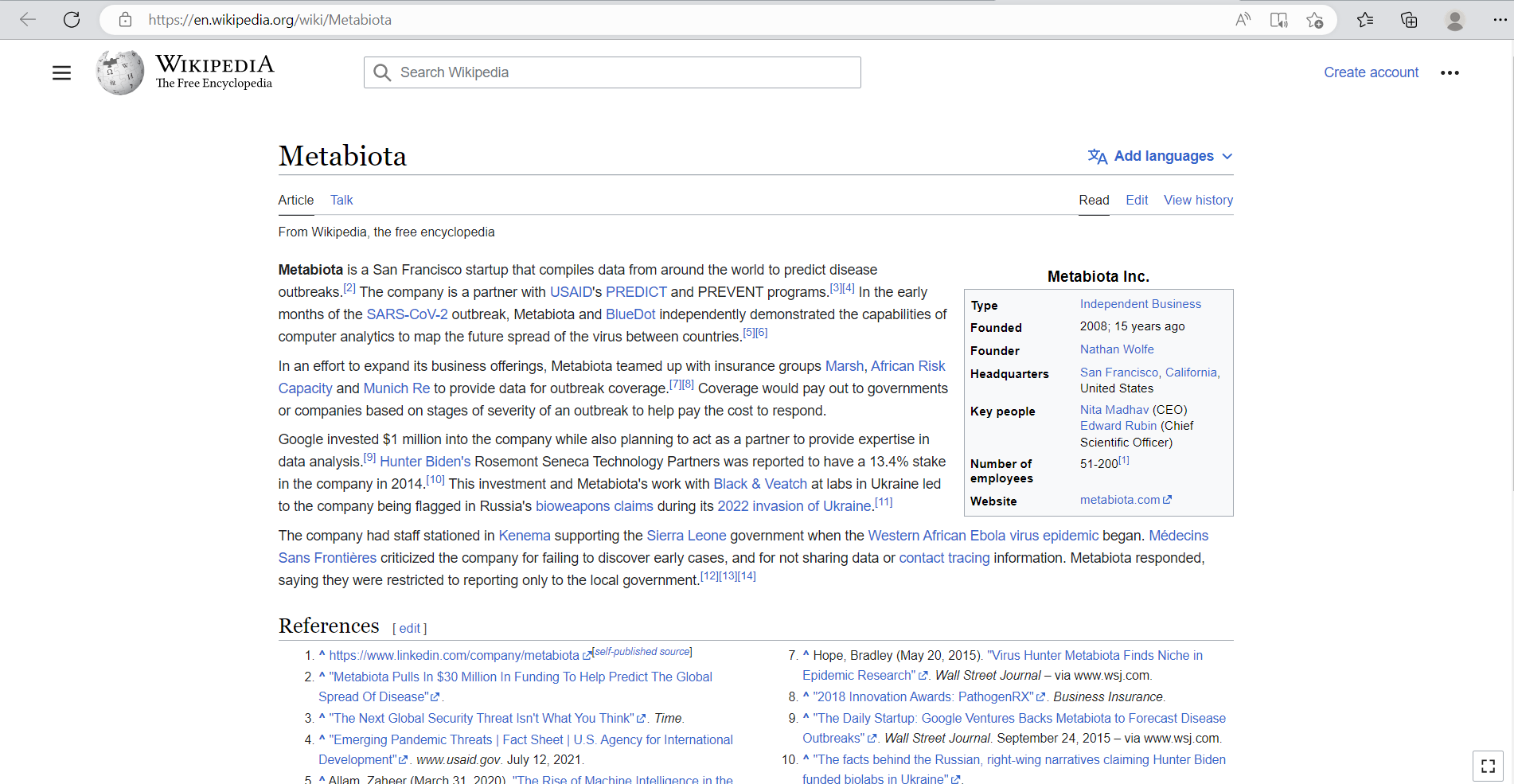
Task: Open self-published source note link
Action: (x=643, y=651)
